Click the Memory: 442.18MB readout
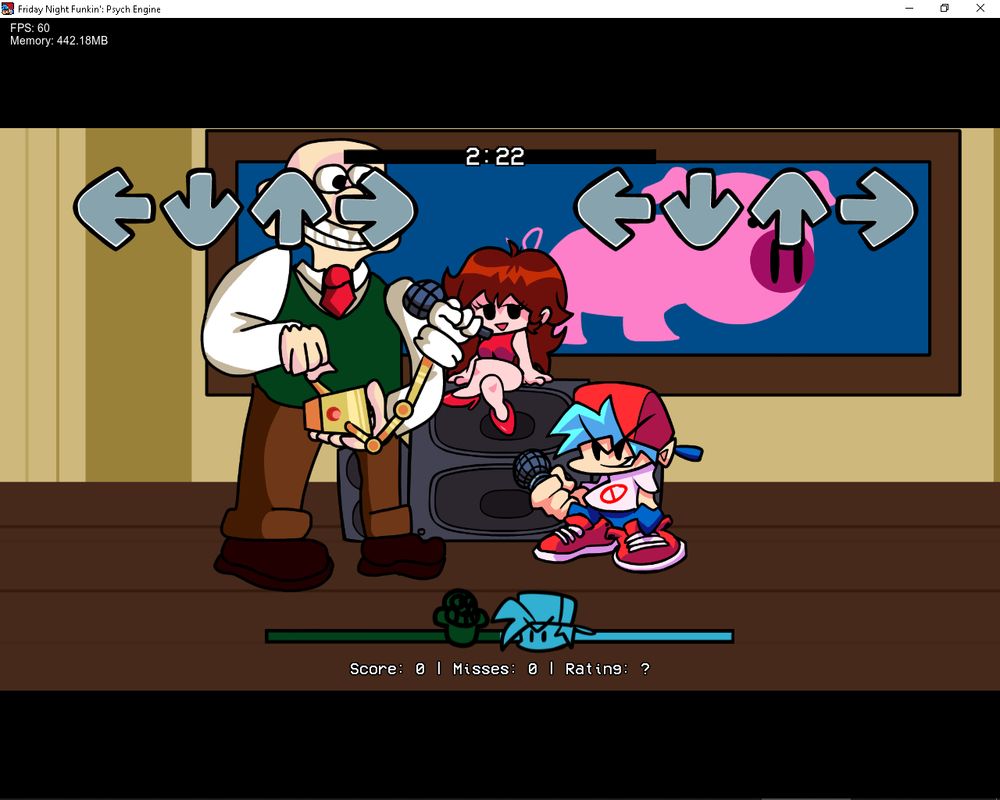The width and height of the screenshot is (1000, 800). [59, 41]
